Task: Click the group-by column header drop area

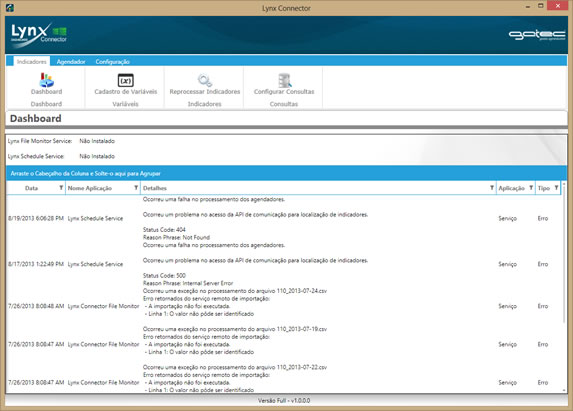Action: (287, 173)
